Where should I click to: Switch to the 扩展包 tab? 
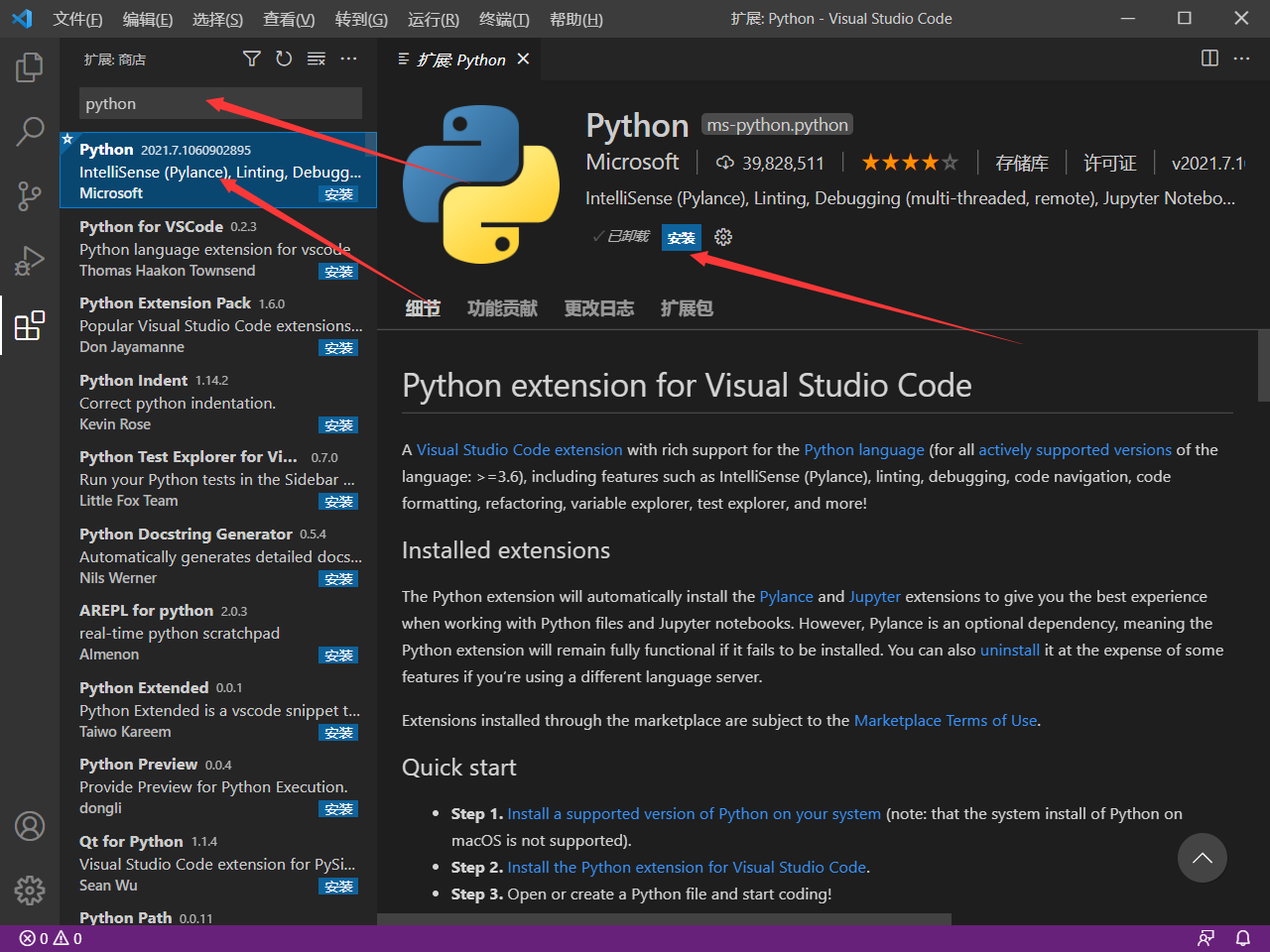(x=687, y=308)
